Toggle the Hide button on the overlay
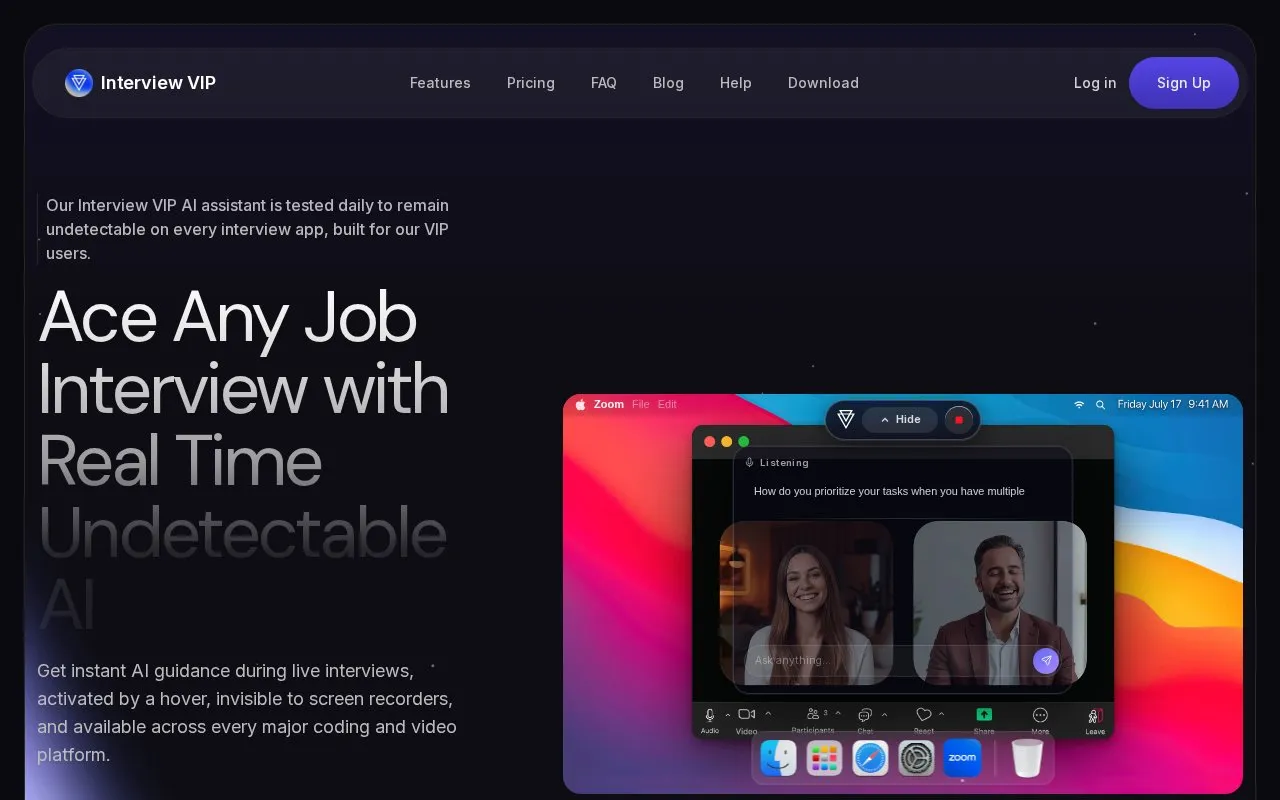1280x800 pixels. 900,420
